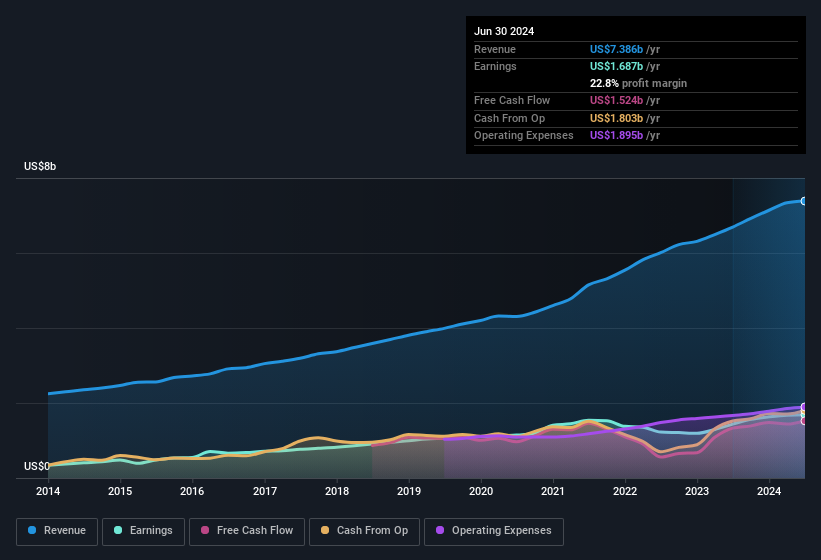The width and height of the screenshot is (821, 560).
Task: Click the 2016 x-axis label
Action: (x=192, y=491)
